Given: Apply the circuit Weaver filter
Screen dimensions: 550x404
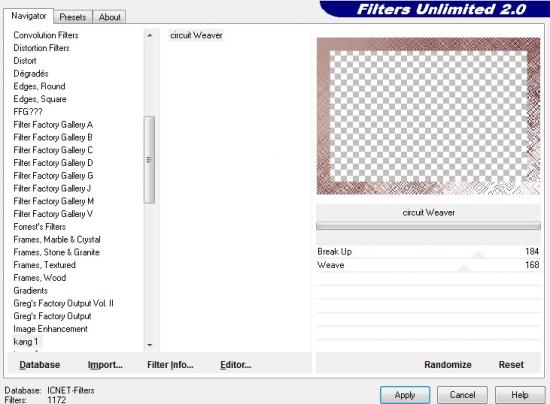Looking at the screenshot, I should (x=405, y=395).
